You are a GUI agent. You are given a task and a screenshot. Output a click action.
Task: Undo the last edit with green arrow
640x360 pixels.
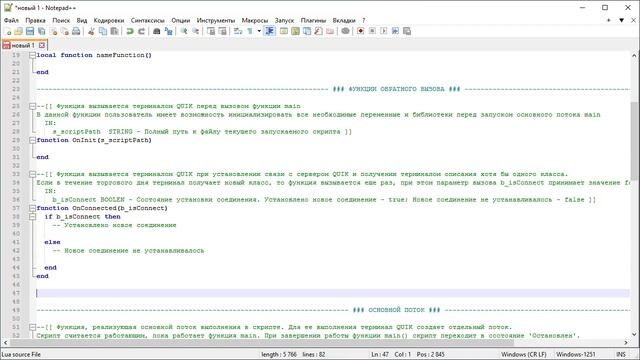[130, 31]
